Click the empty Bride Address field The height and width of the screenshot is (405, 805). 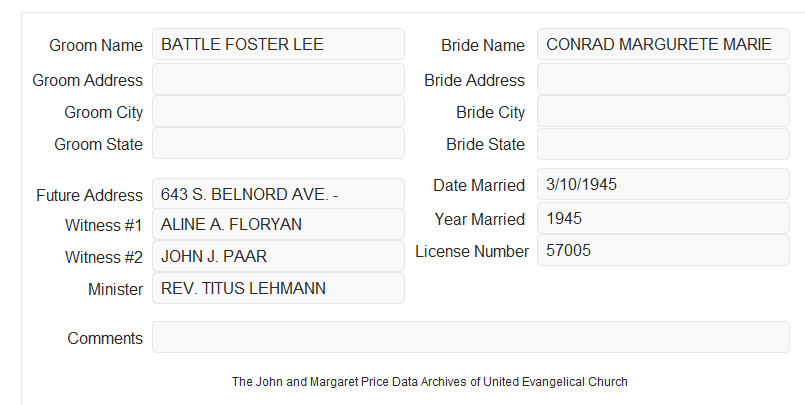pos(663,80)
